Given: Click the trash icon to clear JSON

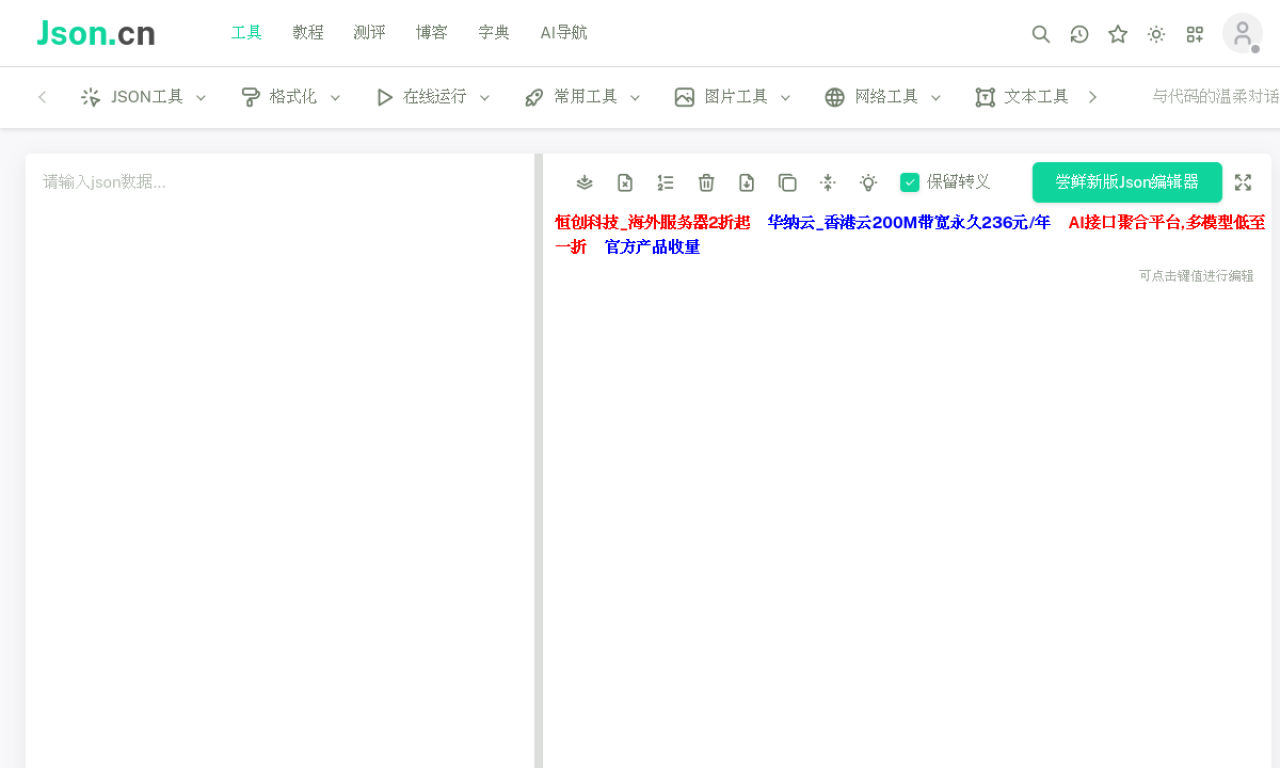Looking at the screenshot, I should tap(706, 182).
